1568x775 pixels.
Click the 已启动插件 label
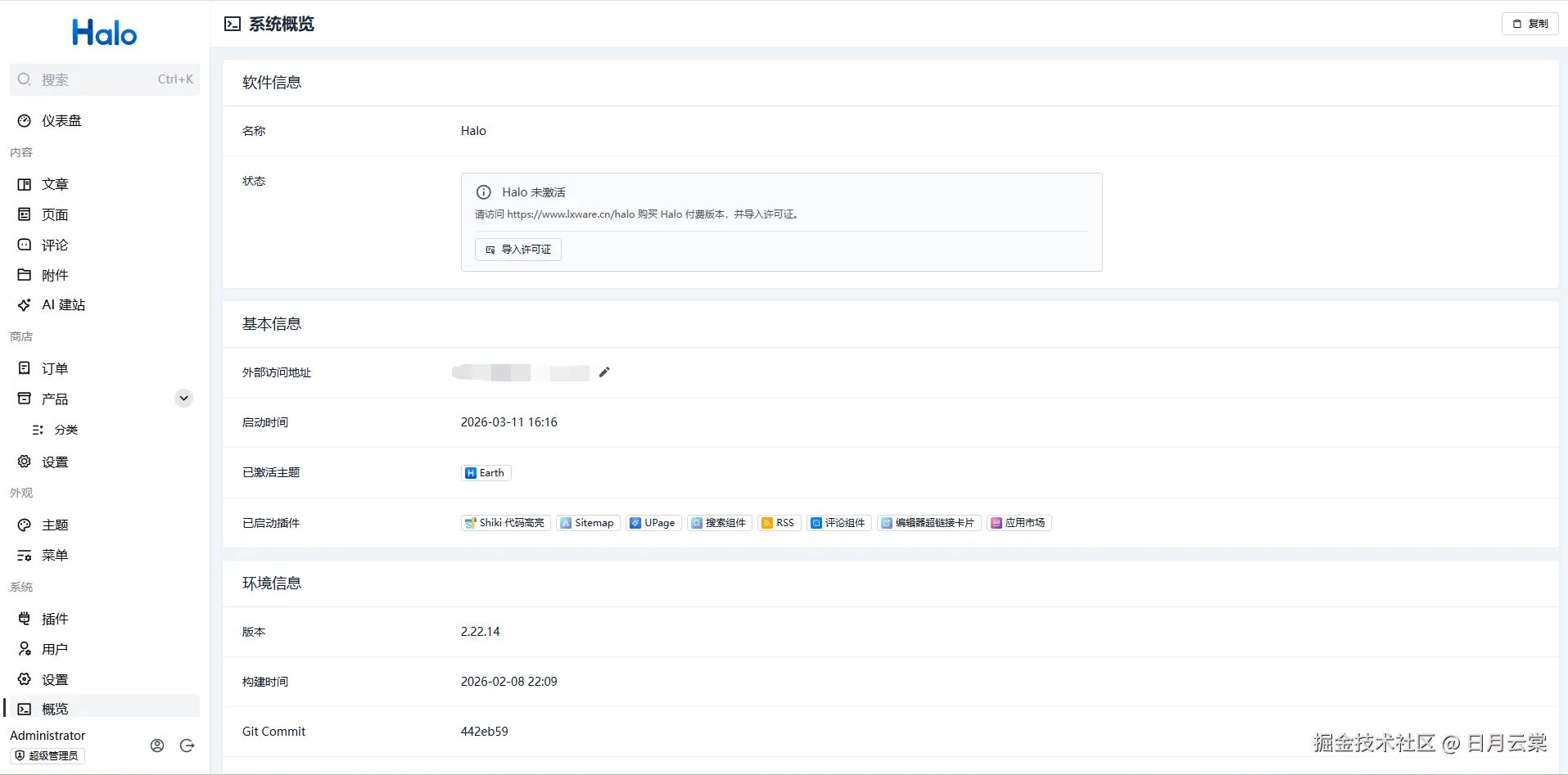[271, 523]
